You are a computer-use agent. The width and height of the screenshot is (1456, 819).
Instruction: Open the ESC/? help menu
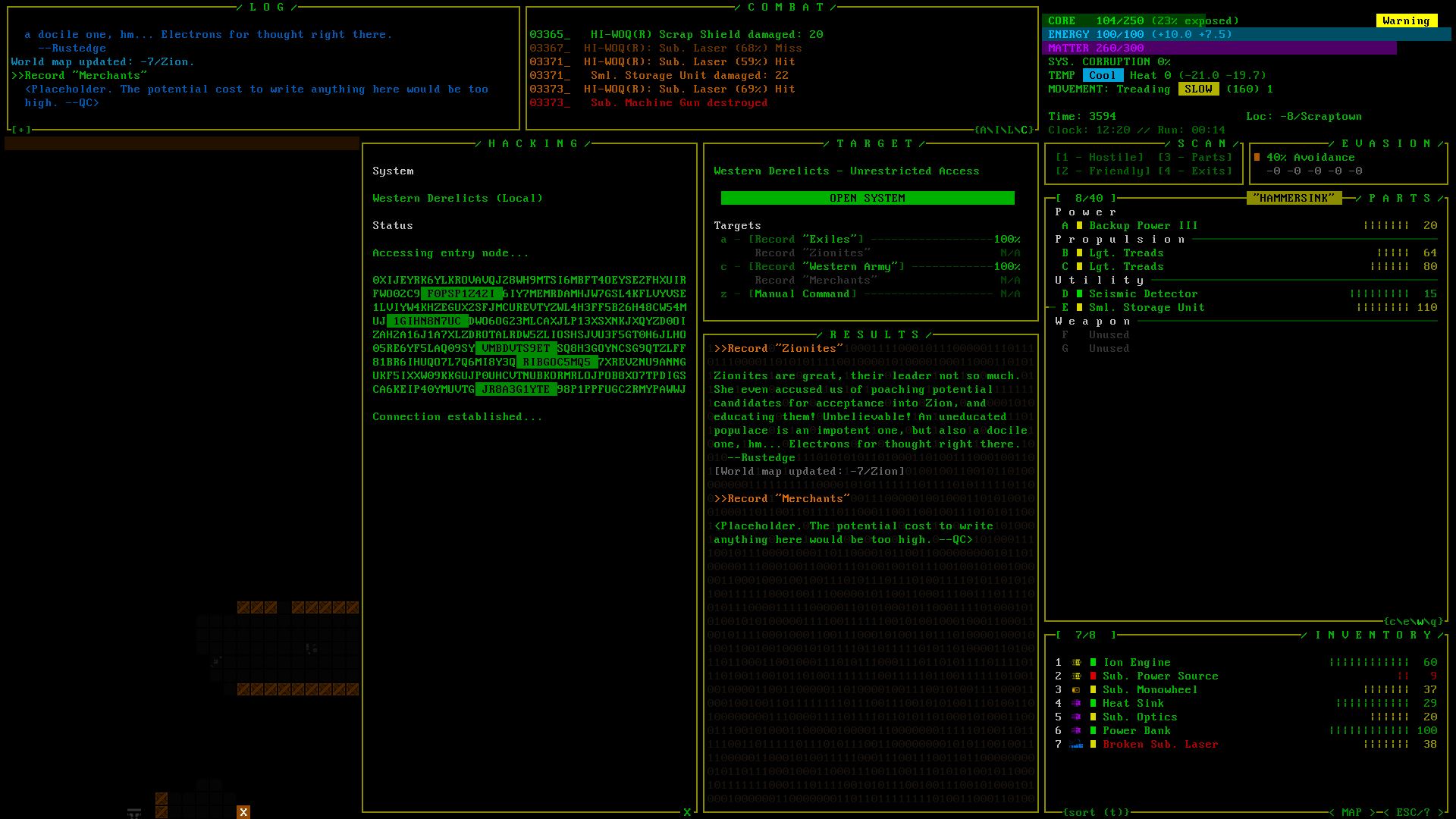tap(1413, 812)
